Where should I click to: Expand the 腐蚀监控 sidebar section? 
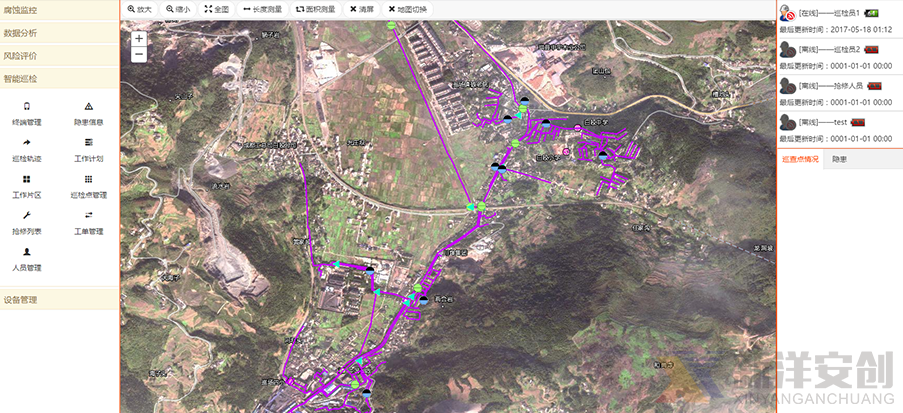click(x=59, y=10)
